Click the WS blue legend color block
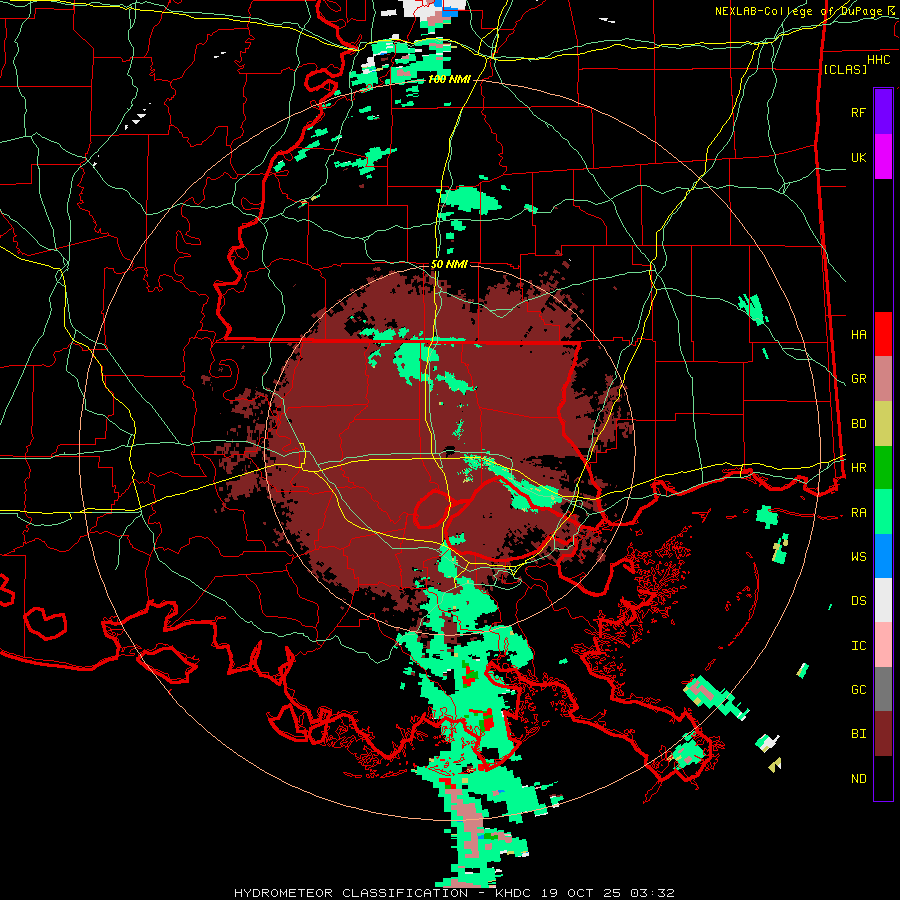The image size is (900, 900). tap(883, 556)
